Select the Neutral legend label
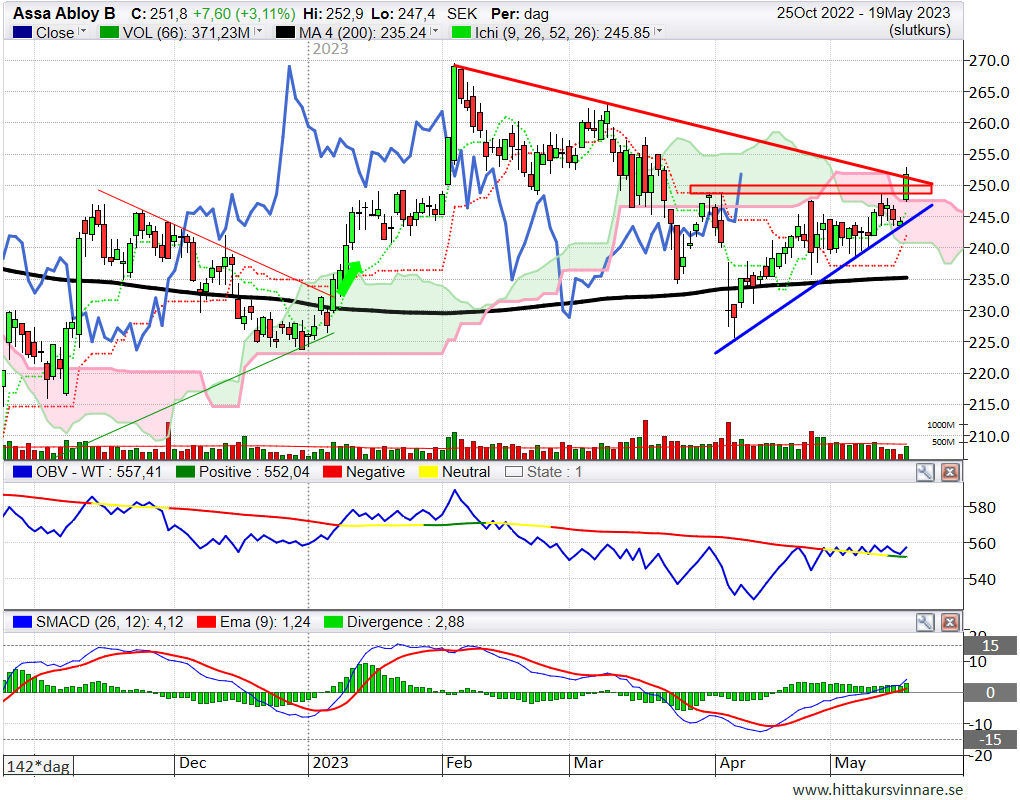This screenshot has height=800, width=1020. (466, 472)
